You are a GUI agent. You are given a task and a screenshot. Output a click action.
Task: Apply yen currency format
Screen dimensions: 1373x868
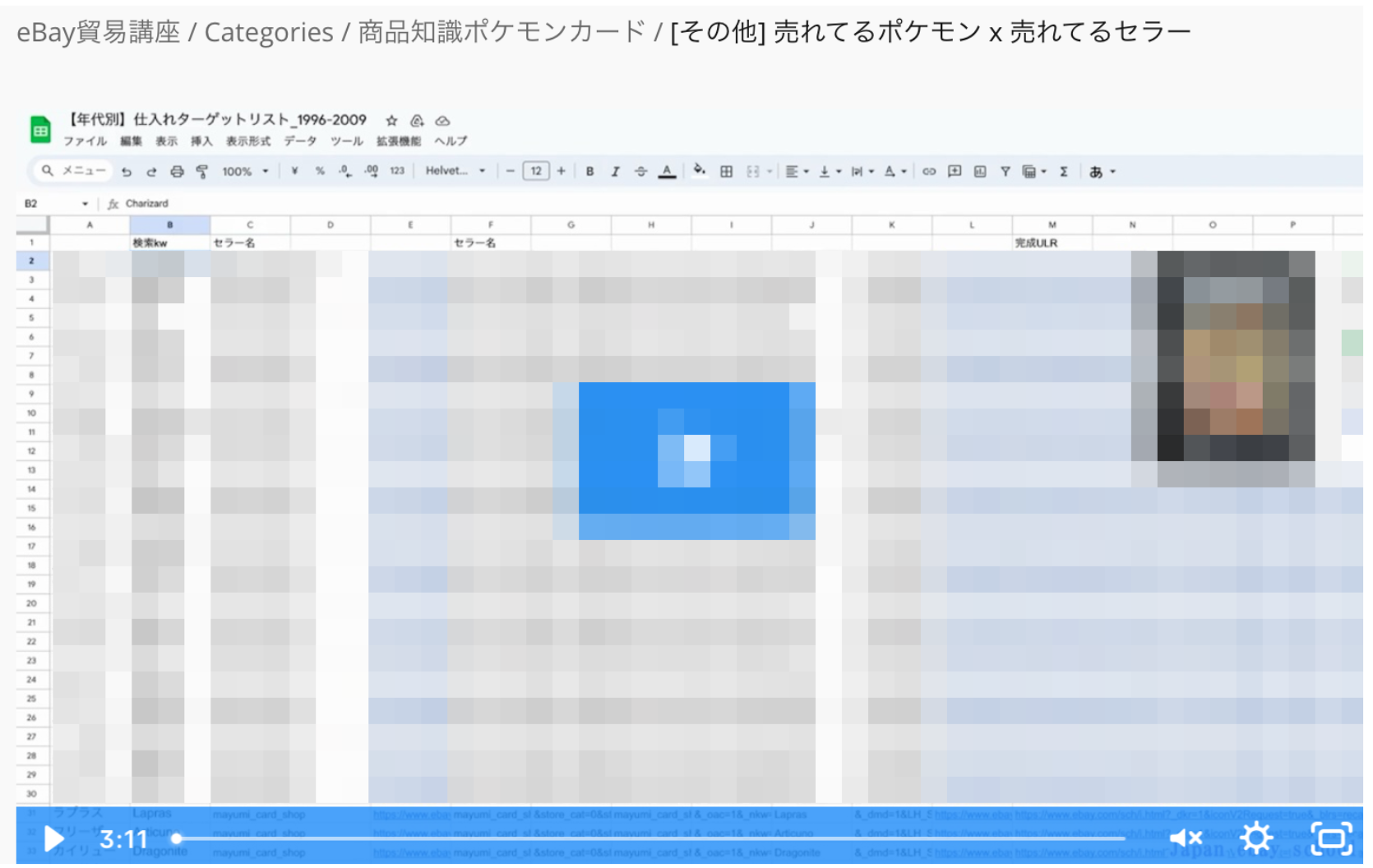tap(294, 171)
